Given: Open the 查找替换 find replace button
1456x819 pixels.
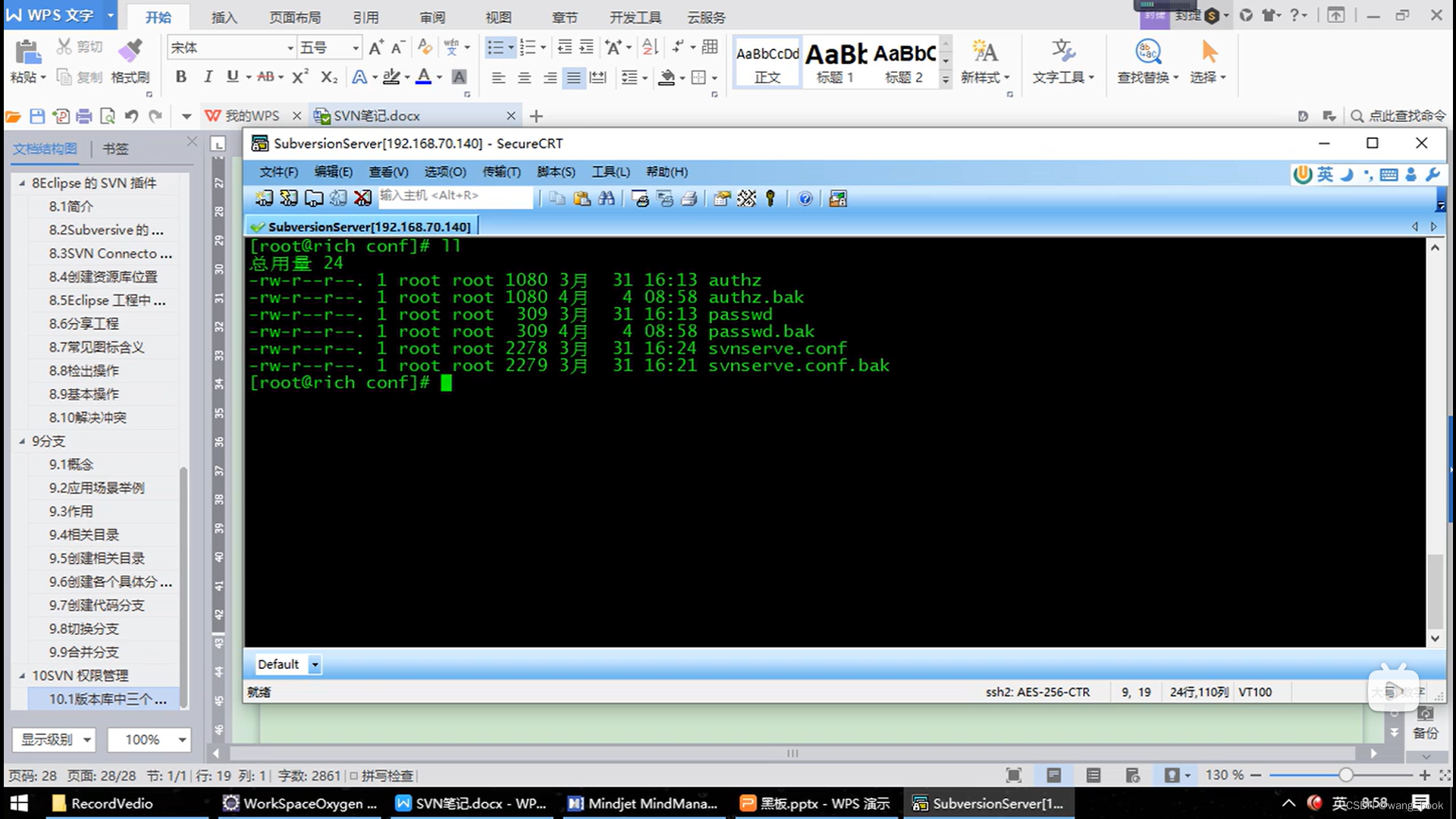Looking at the screenshot, I should click(x=1147, y=61).
